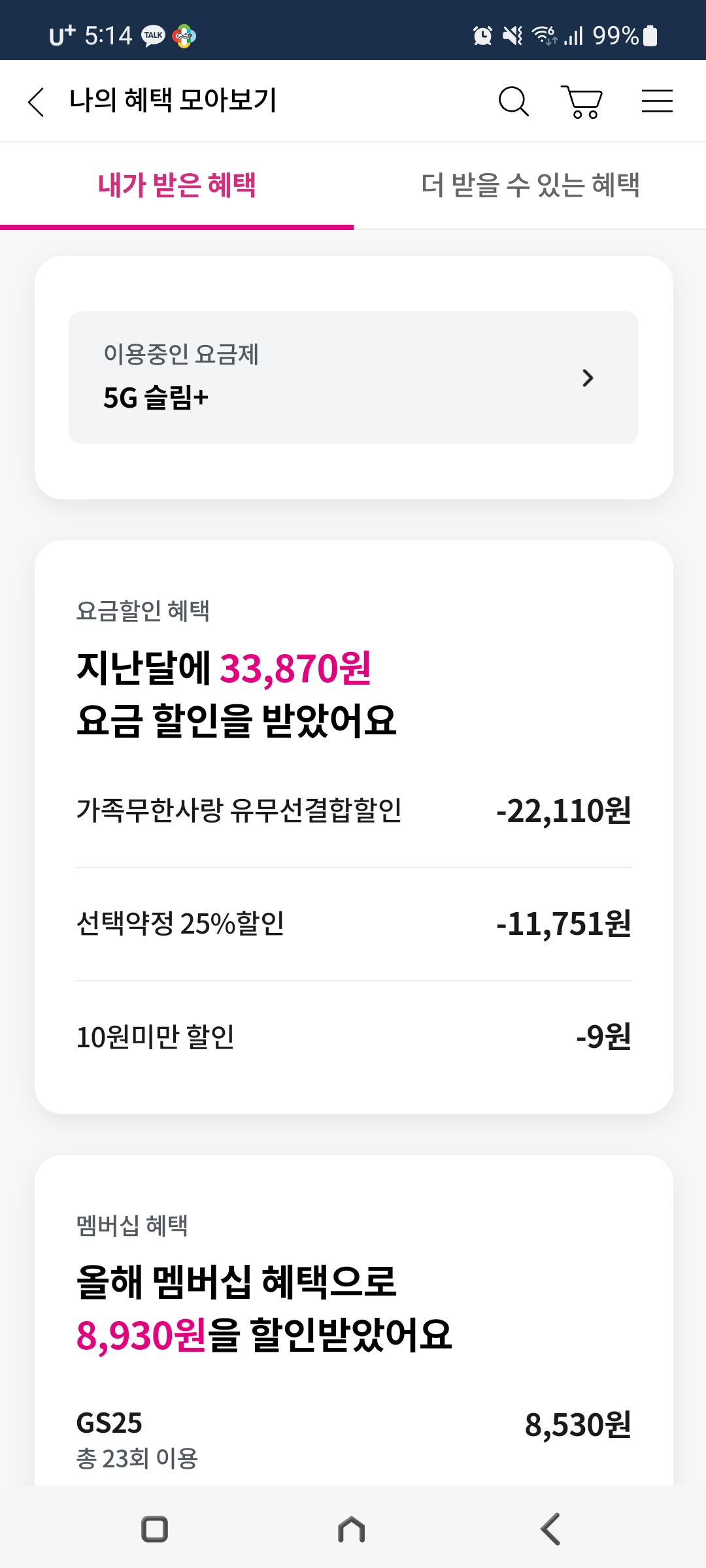Open the search magnifier icon
This screenshot has height=1568, width=706.
click(513, 102)
